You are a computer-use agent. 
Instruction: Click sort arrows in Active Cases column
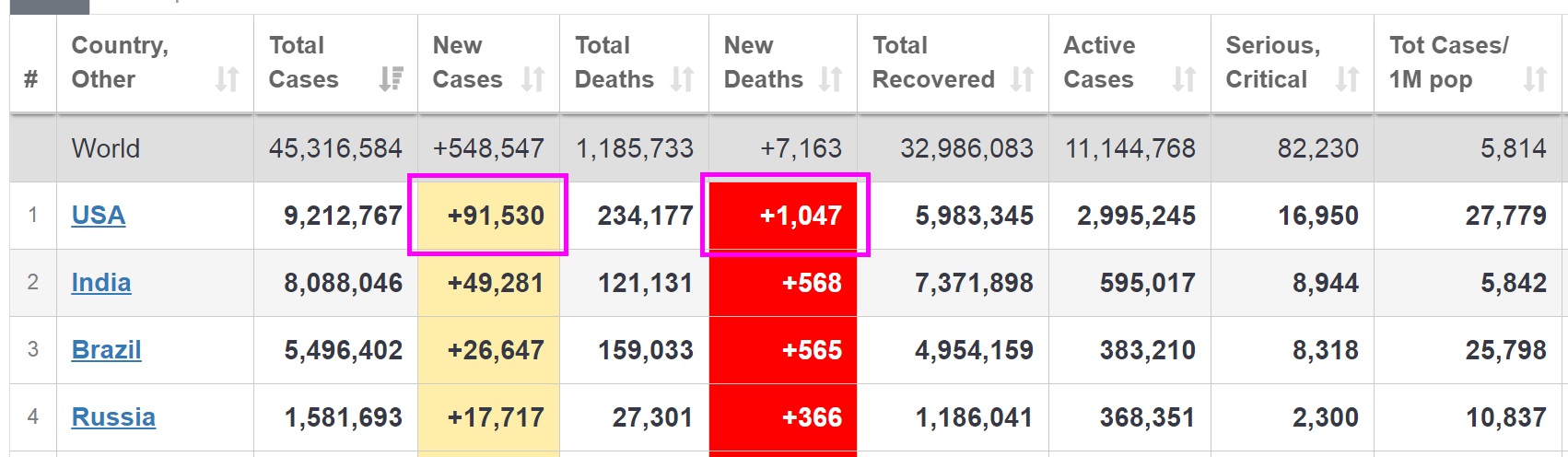[1184, 80]
